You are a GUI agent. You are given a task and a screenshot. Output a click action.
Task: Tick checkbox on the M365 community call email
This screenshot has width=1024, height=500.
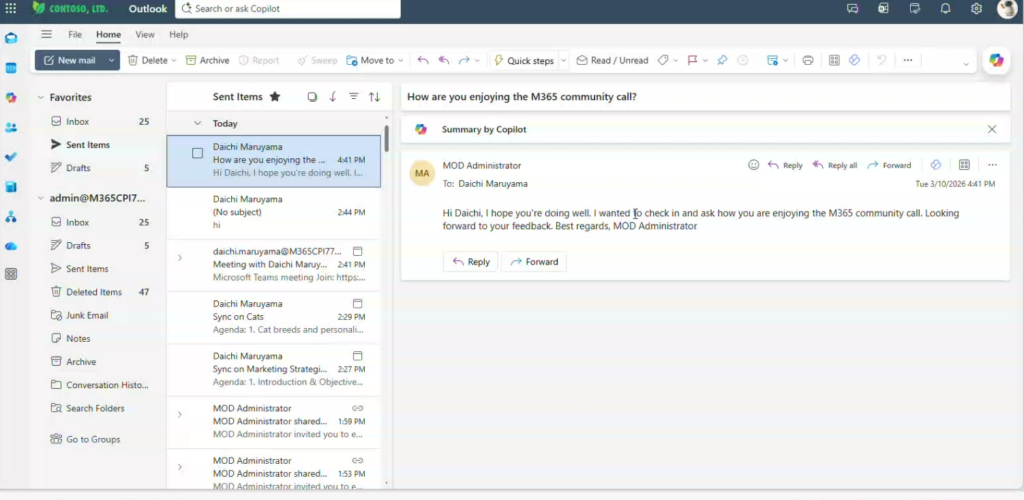(x=197, y=153)
